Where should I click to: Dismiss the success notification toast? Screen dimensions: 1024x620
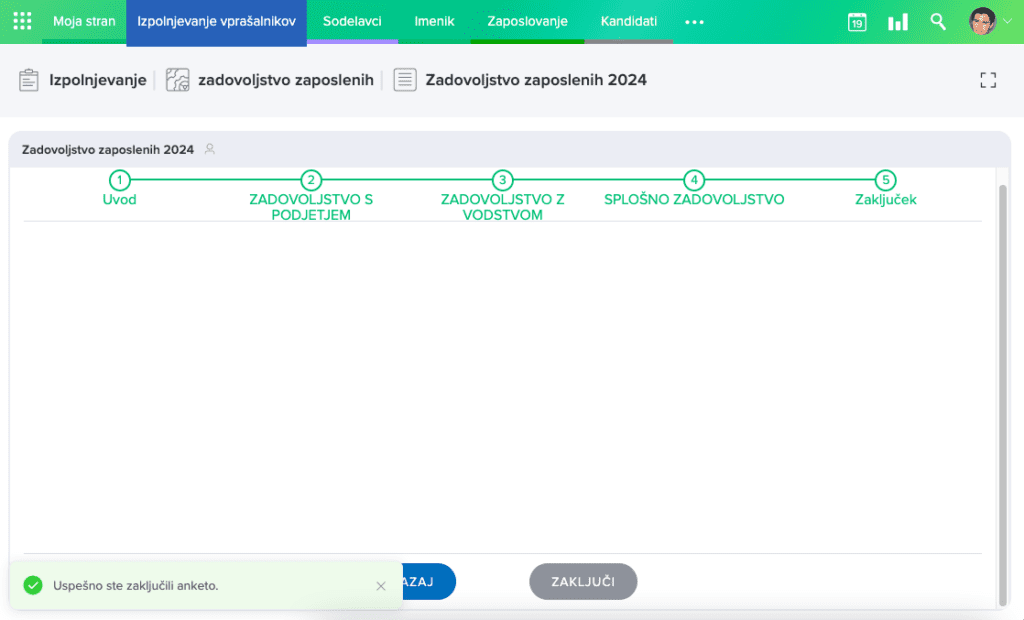[x=381, y=586]
